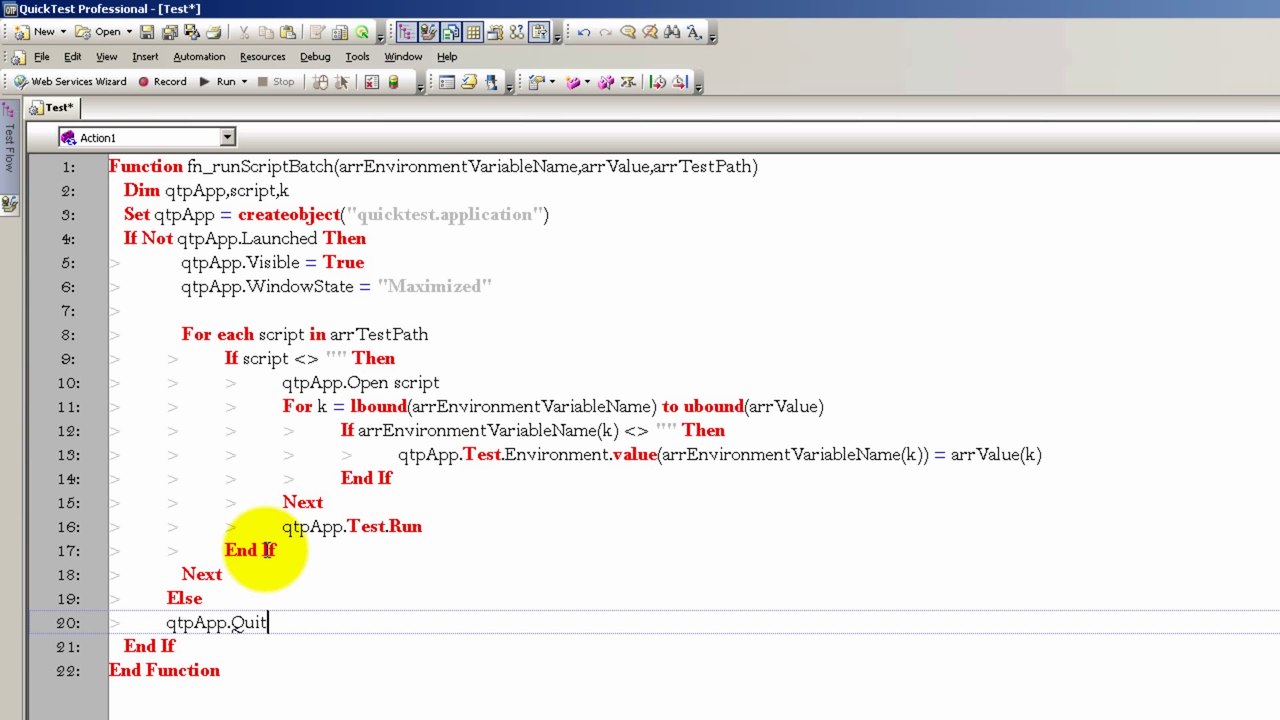The image size is (1280, 720).
Task: Click the step icon with the green arrow
Action: pyautogui.click(x=657, y=82)
